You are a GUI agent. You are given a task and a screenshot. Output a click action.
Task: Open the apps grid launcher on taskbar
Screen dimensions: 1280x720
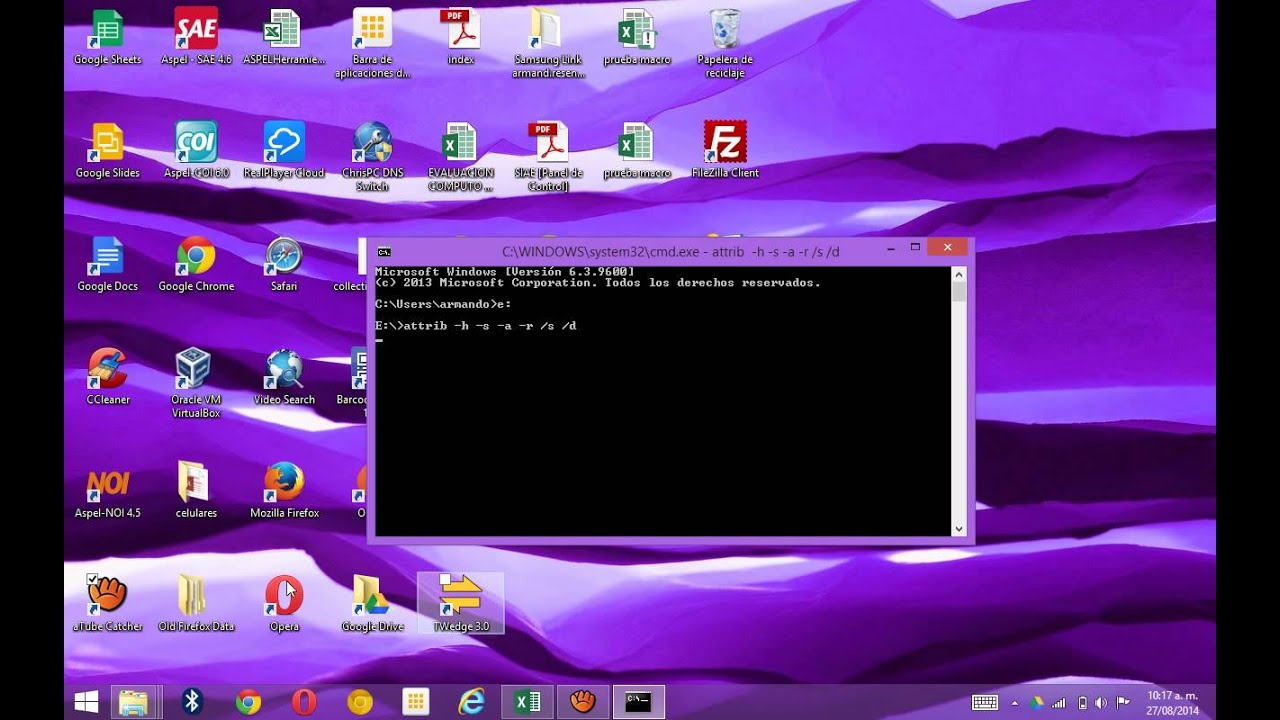click(416, 703)
